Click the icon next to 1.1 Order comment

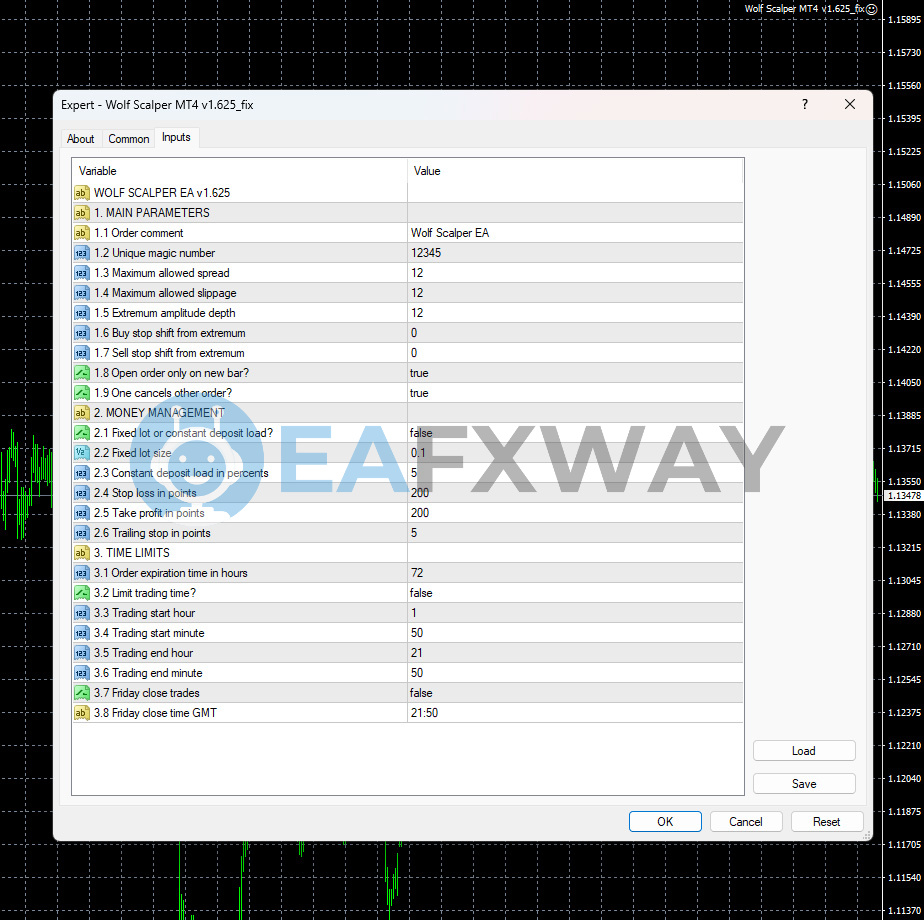point(81,233)
